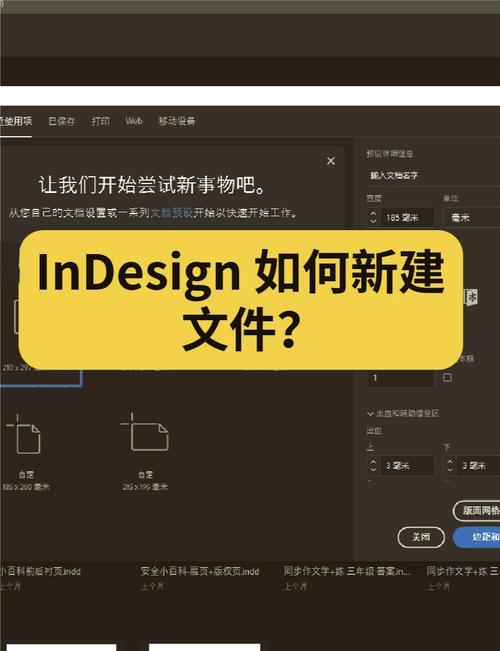Click the blue 边距和分栏 button
500x651 pixels.
(x=477, y=537)
